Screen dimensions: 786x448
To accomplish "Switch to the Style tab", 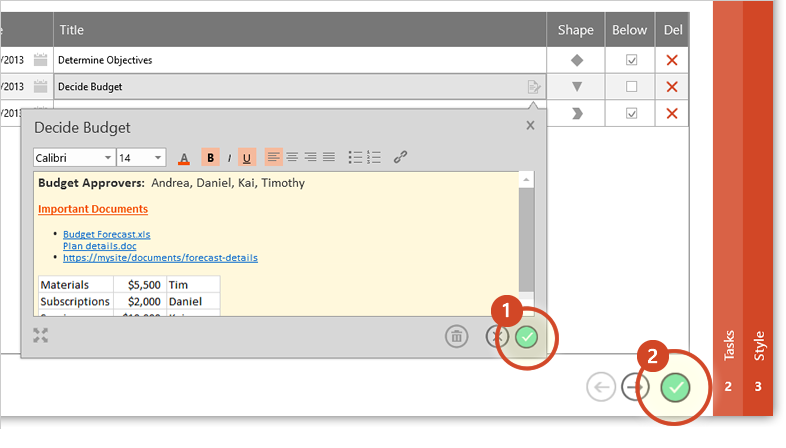I will pyautogui.click(x=759, y=360).
